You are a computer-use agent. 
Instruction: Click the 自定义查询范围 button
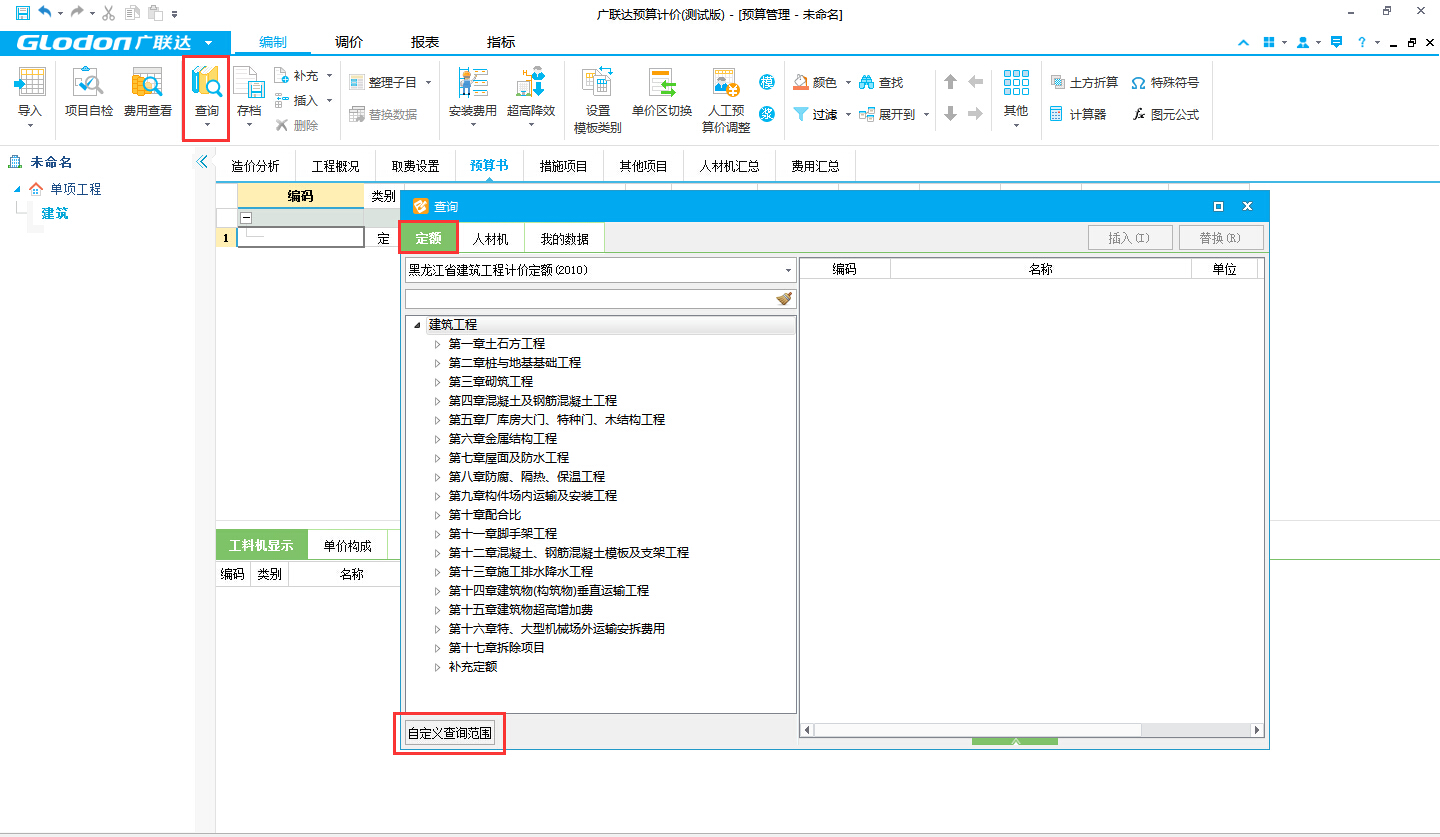click(x=449, y=734)
